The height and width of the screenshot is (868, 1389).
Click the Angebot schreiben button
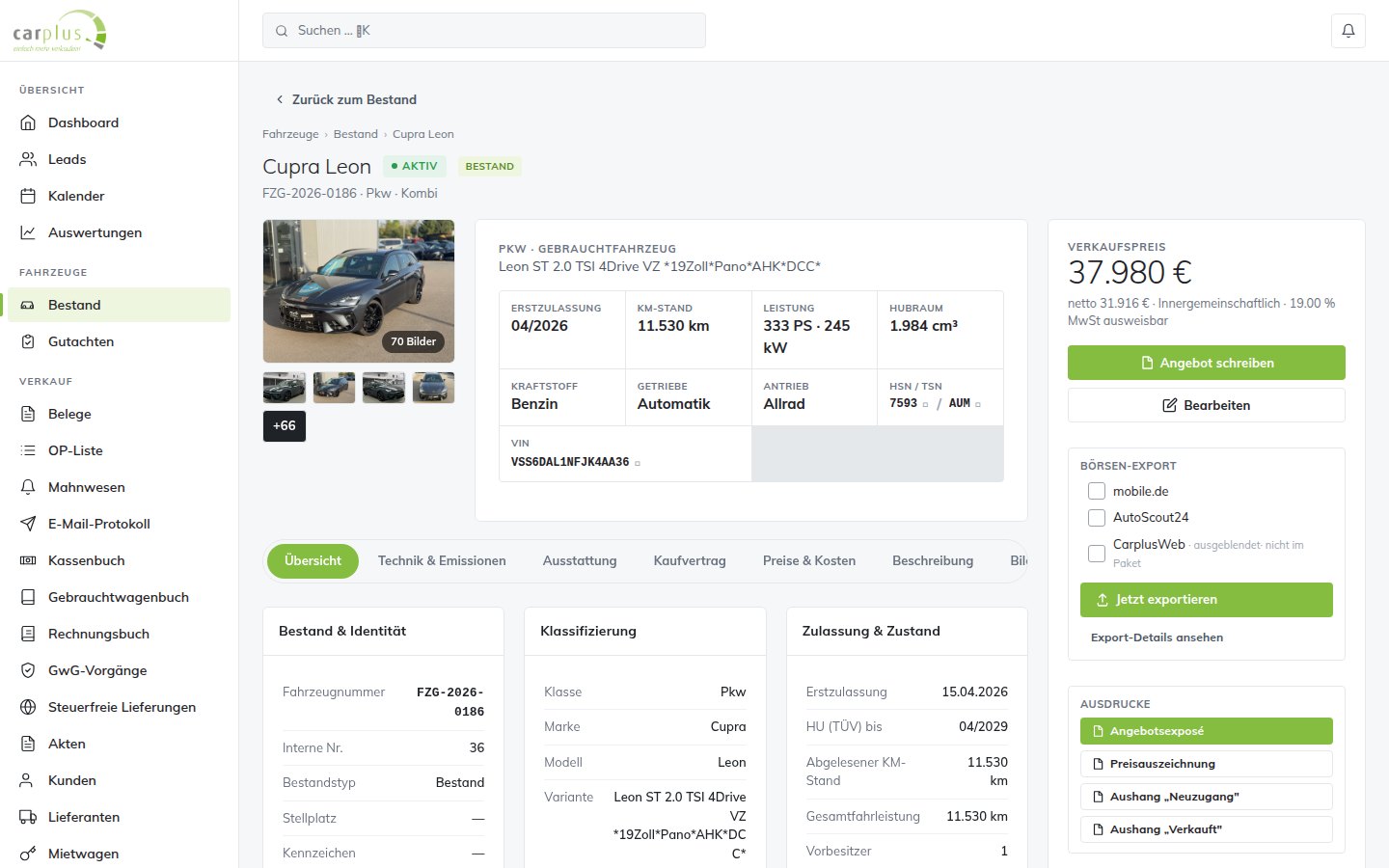(1207, 363)
